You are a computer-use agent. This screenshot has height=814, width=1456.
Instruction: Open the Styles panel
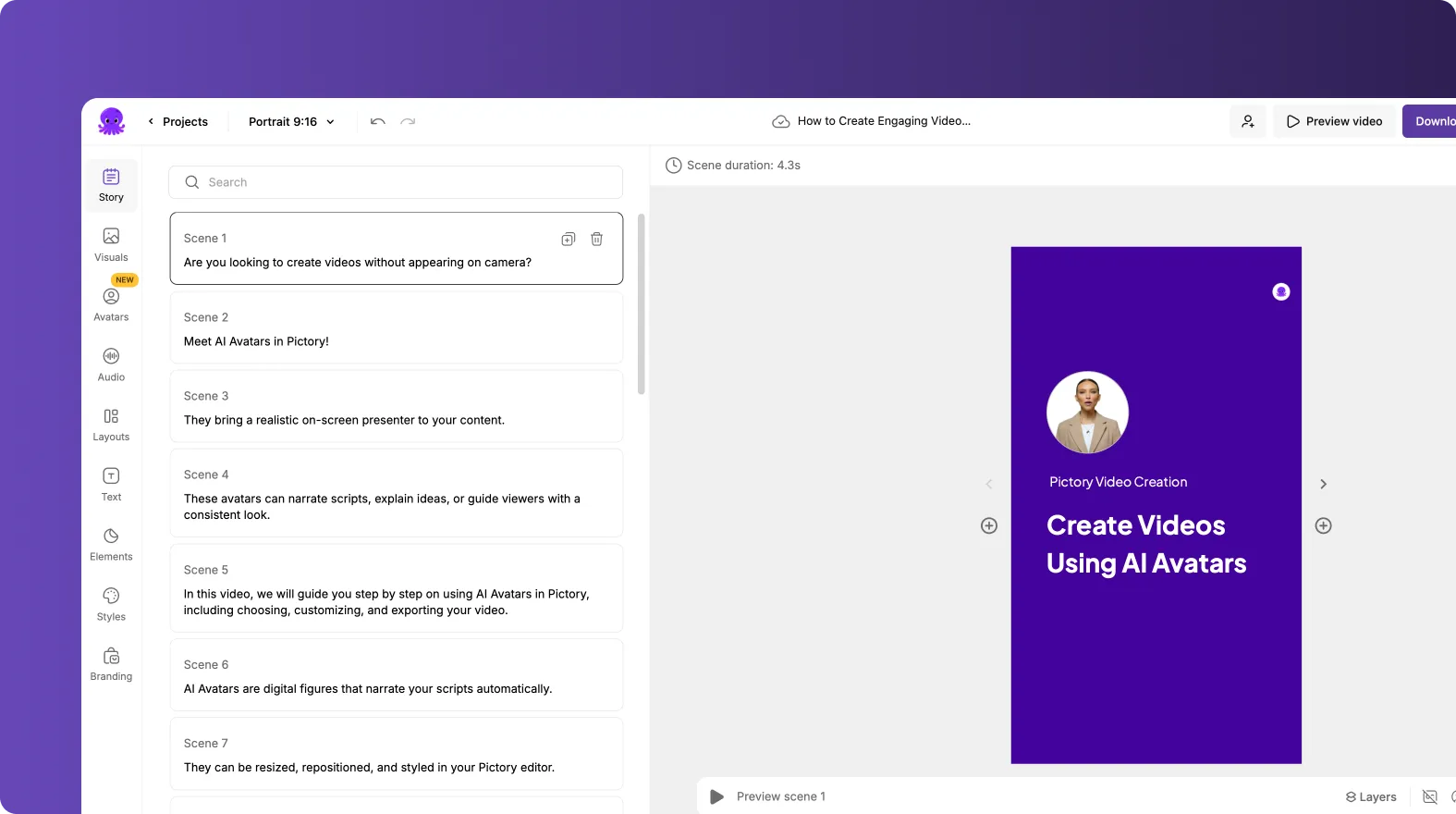pos(111,604)
